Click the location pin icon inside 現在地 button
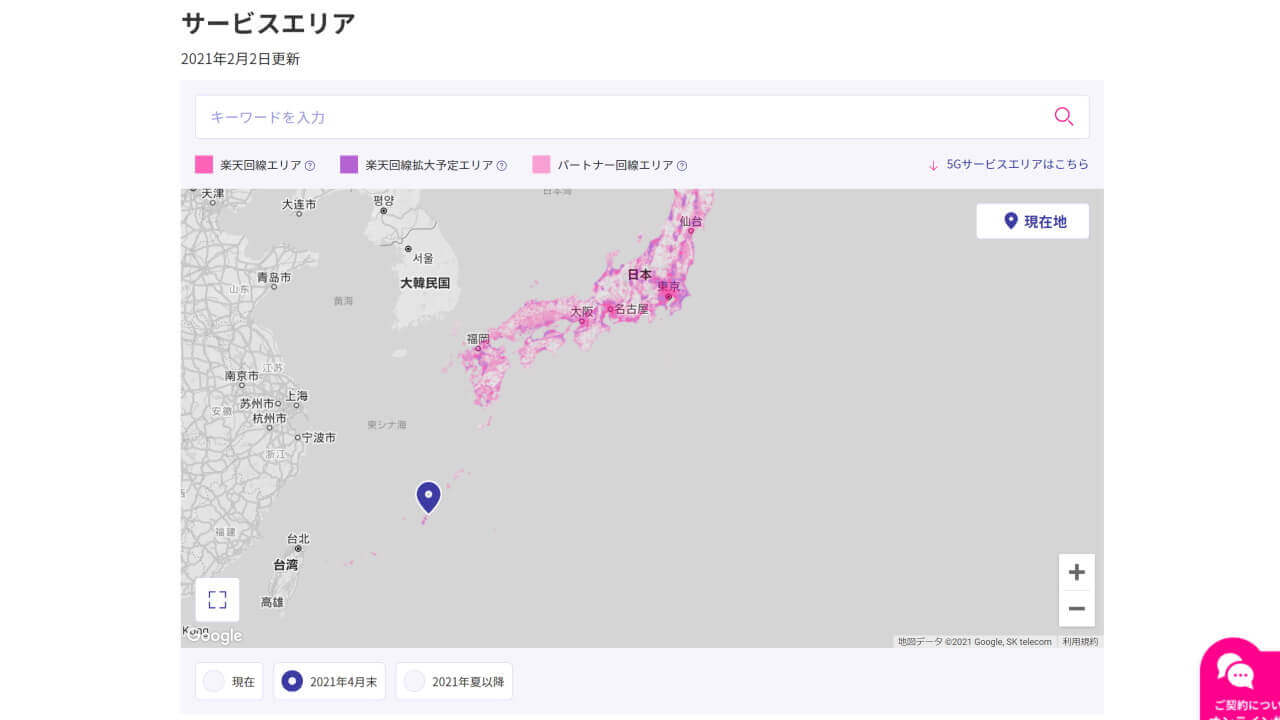 (x=1010, y=221)
